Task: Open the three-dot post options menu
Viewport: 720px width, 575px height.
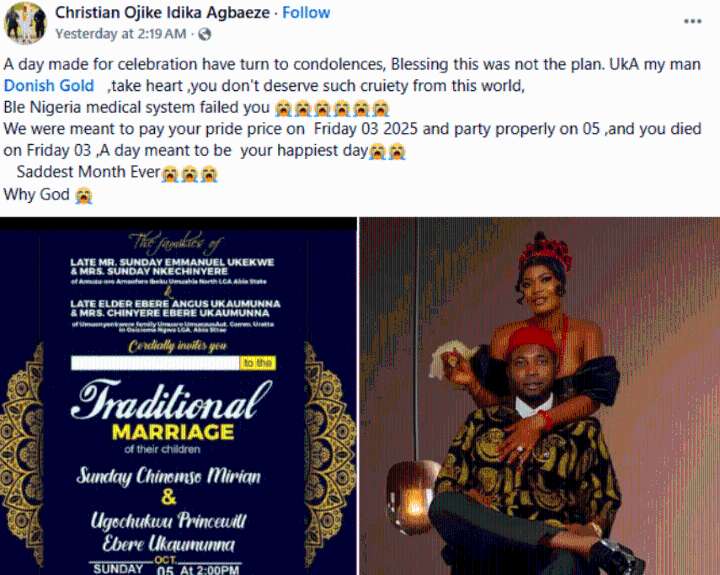Action: point(692,21)
